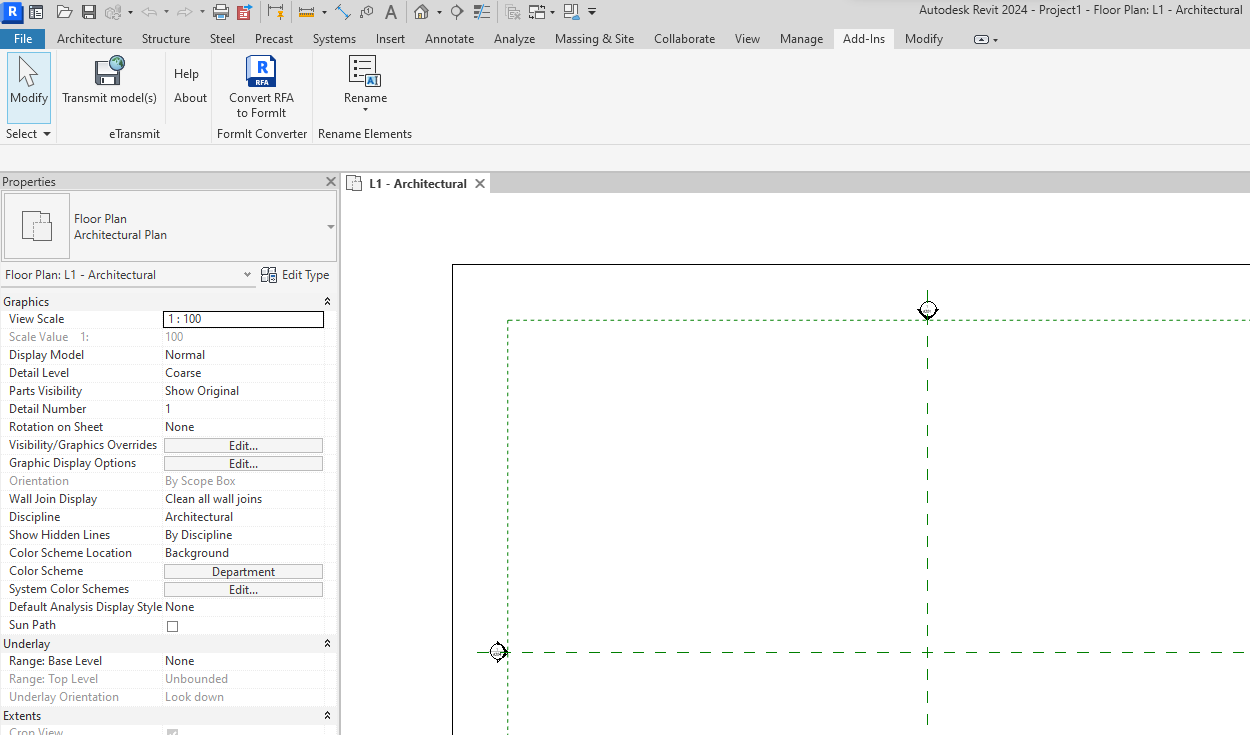Click Edit Type button

[x=295, y=275]
